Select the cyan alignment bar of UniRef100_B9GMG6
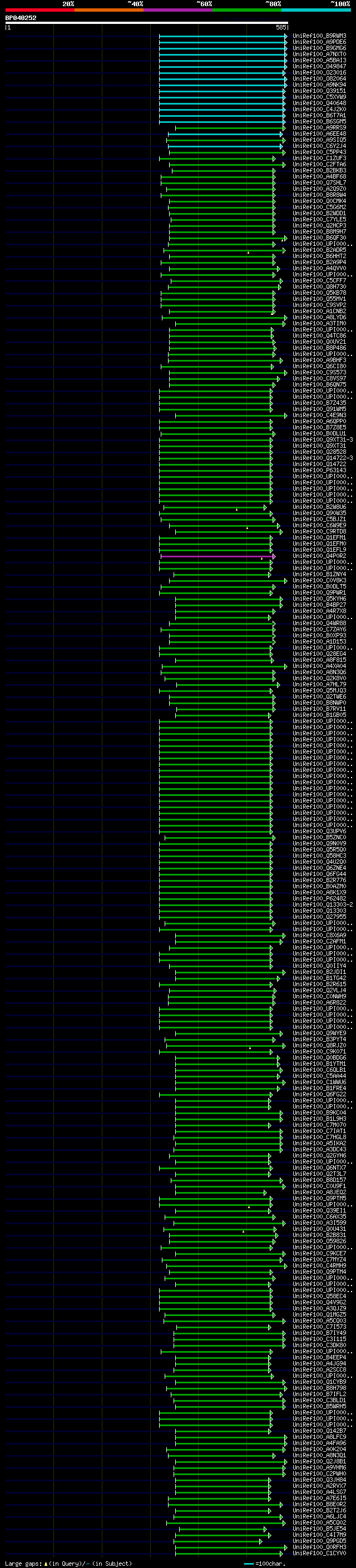The height and width of the screenshot is (1568, 356). 222,48
